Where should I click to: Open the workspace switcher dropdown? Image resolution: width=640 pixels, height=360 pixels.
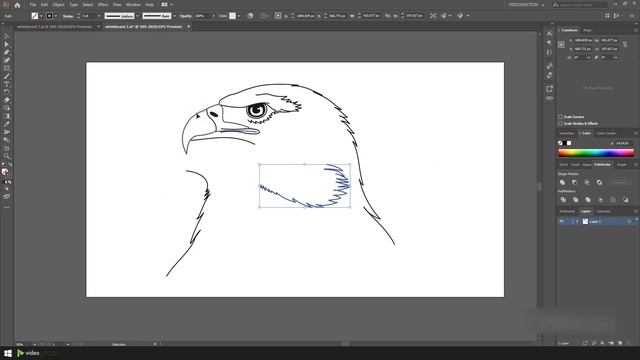(x=526, y=5)
